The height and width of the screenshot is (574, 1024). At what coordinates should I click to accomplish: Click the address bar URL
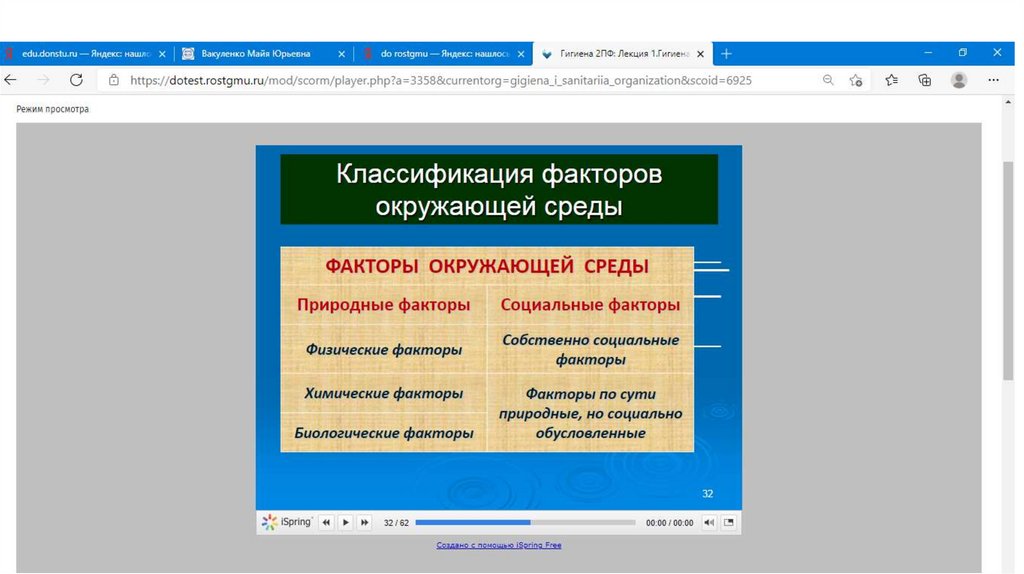(x=440, y=80)
